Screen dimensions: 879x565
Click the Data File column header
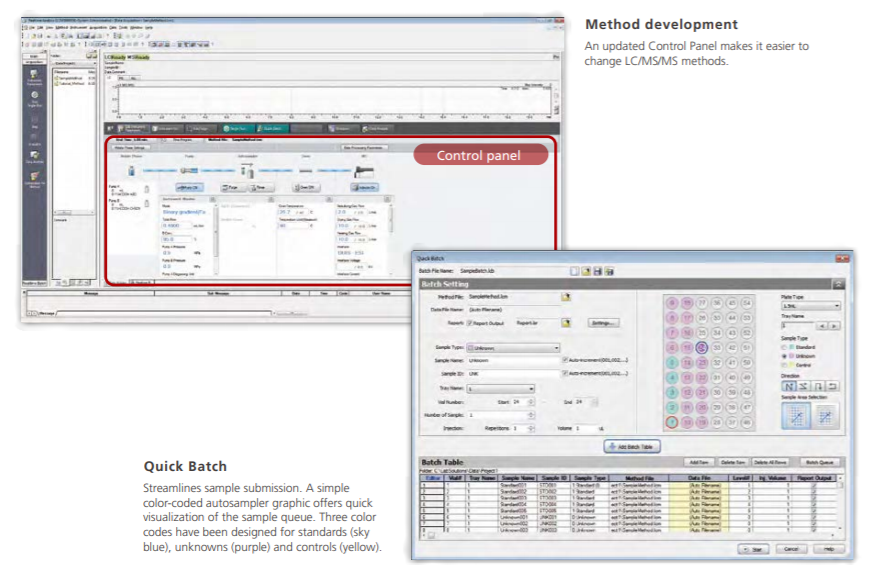[x=698, y=478]
